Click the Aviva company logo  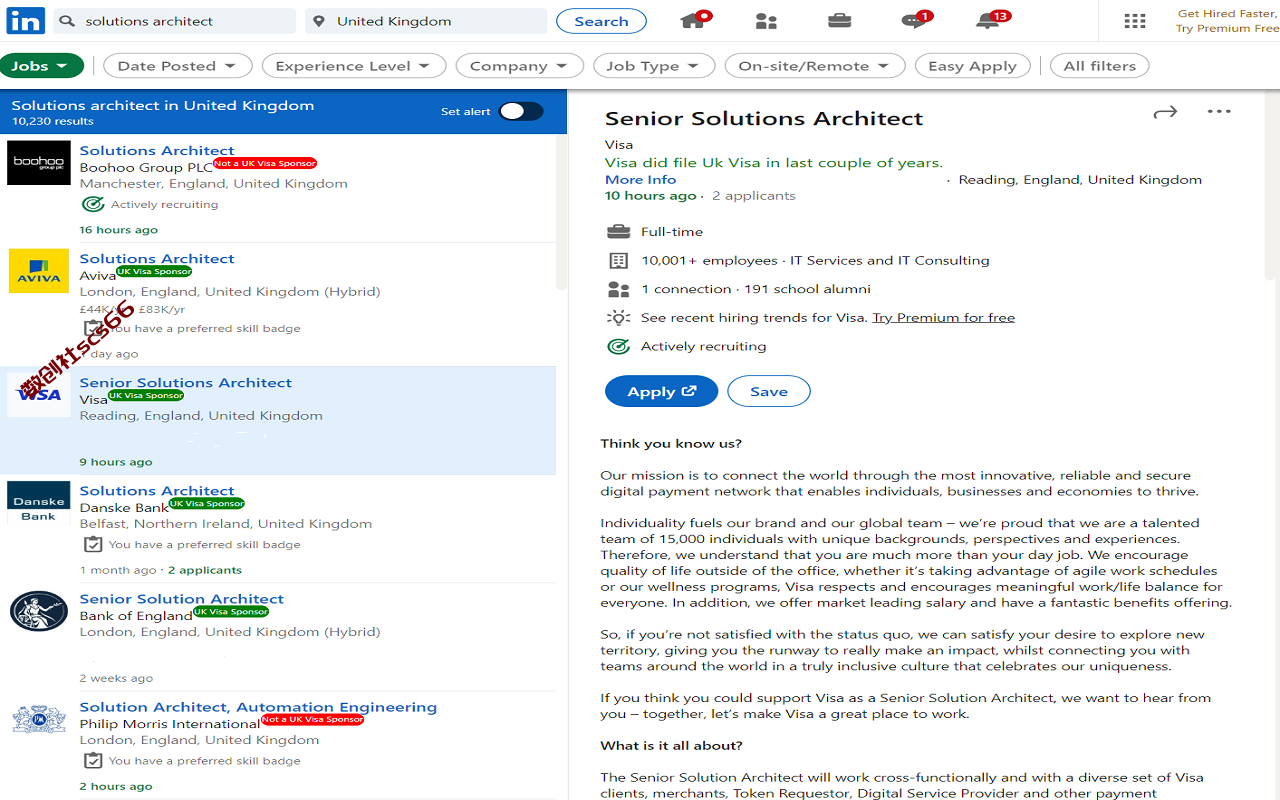39,270
